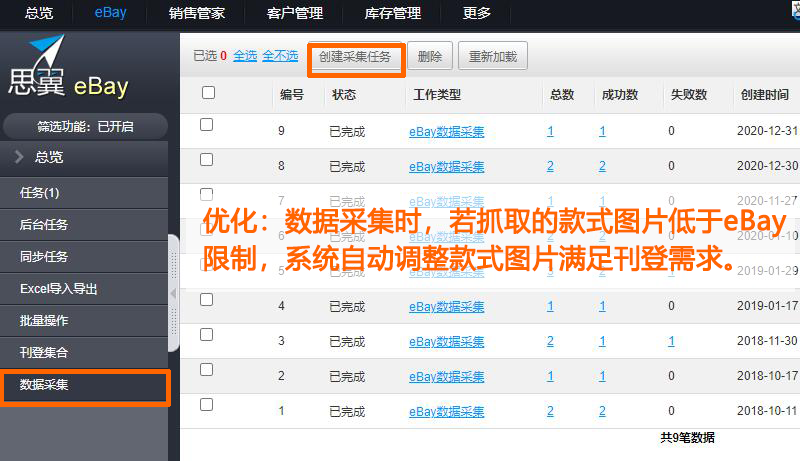Open the 销售管家 top navigation tab
This screenshot has height=461, width=800.
(196, 13)
